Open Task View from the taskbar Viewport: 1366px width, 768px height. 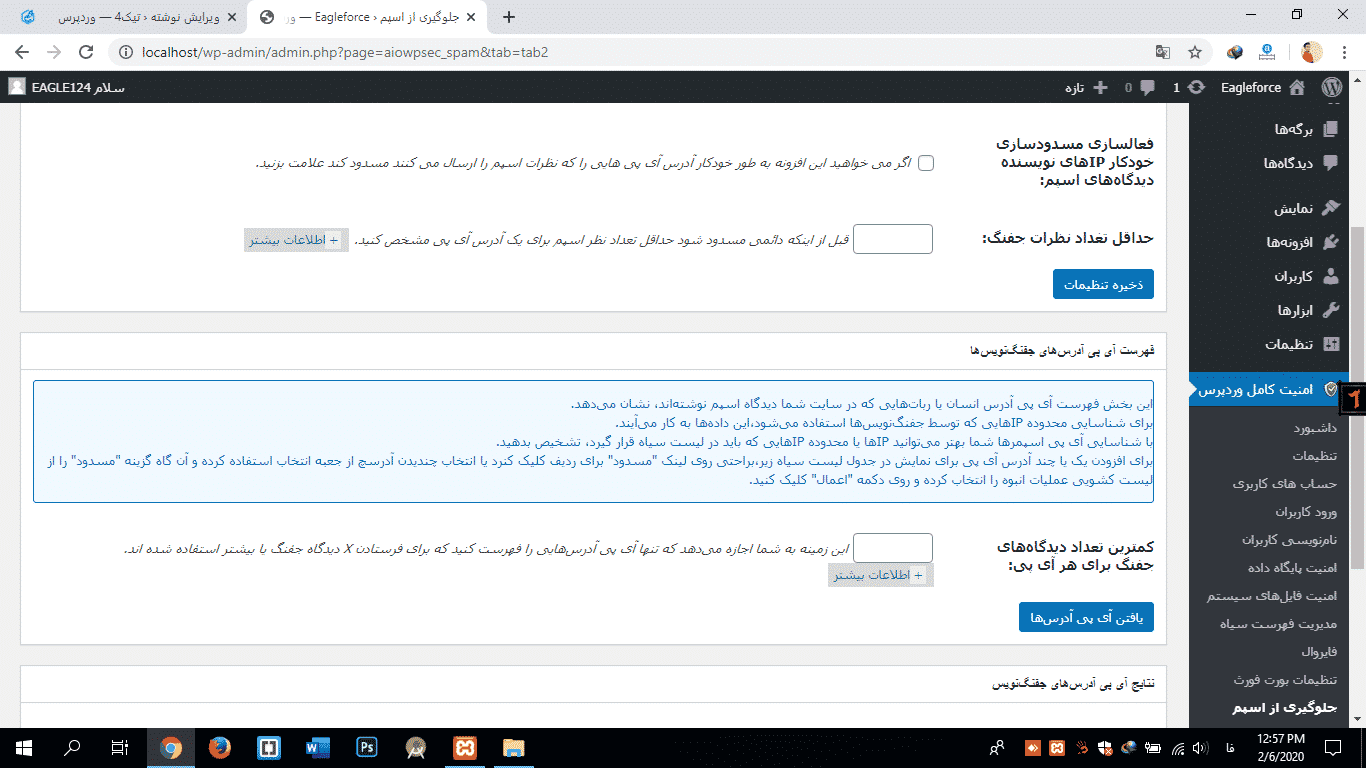pos(120,747)
